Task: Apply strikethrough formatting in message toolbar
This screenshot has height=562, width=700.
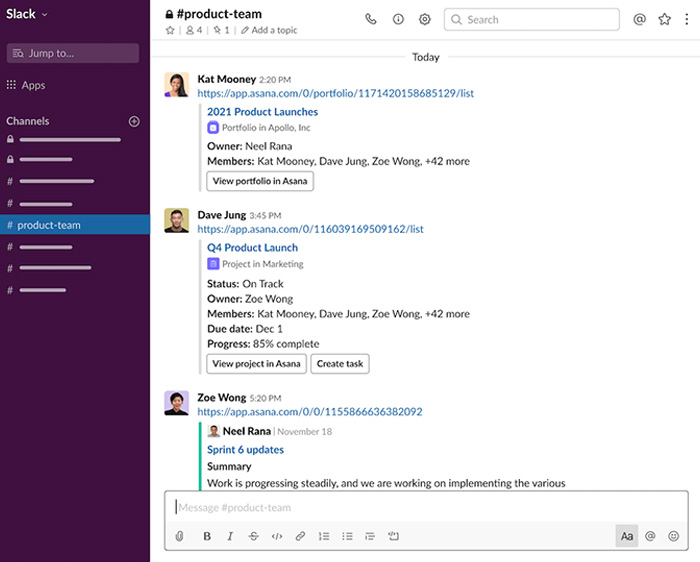Action: (x=253, y=536)
